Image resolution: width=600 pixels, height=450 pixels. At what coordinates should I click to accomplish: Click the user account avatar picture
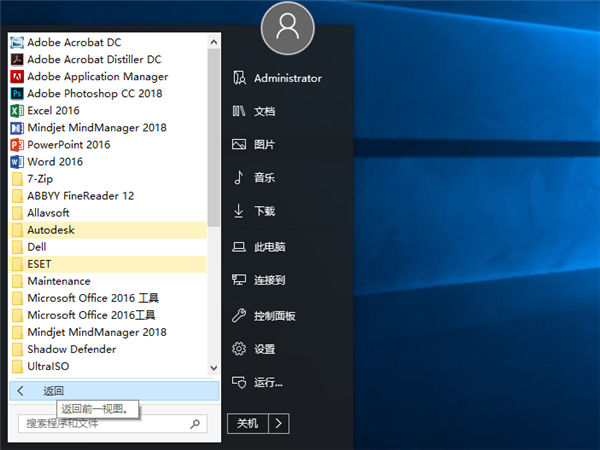[x=287, y=29]
